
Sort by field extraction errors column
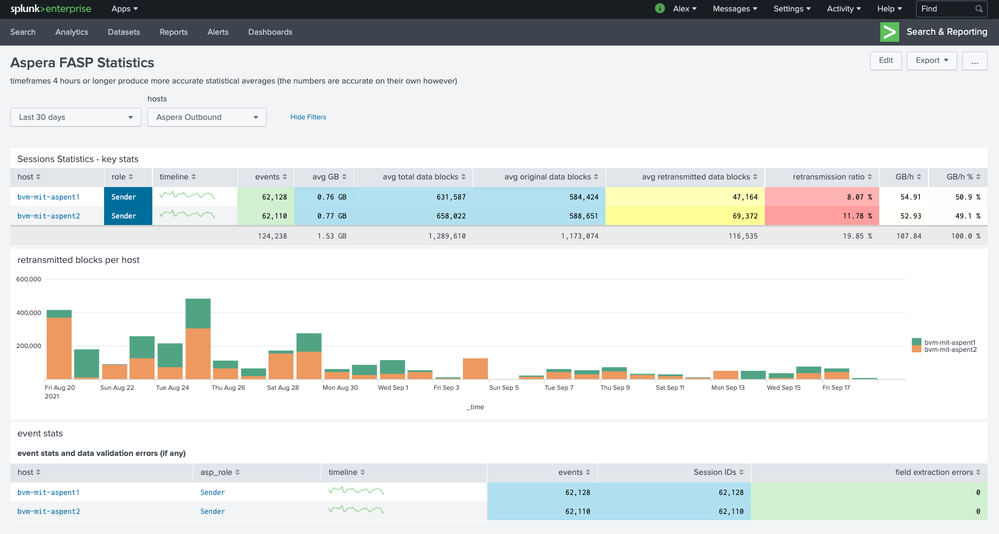point(938,473)
